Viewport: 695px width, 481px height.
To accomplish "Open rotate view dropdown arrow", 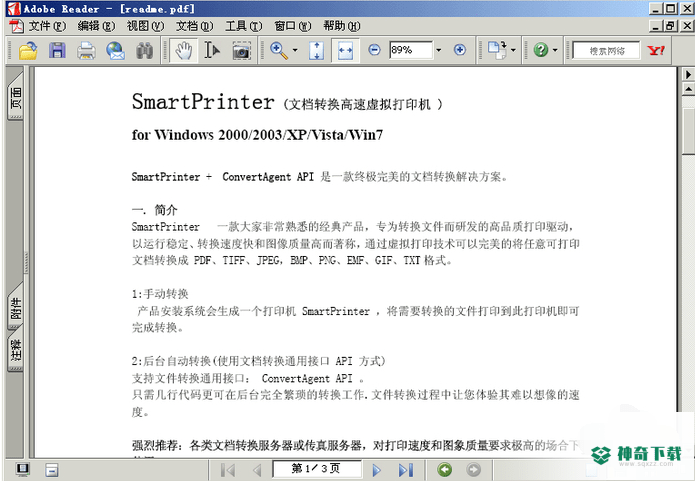I will point(513,50).
